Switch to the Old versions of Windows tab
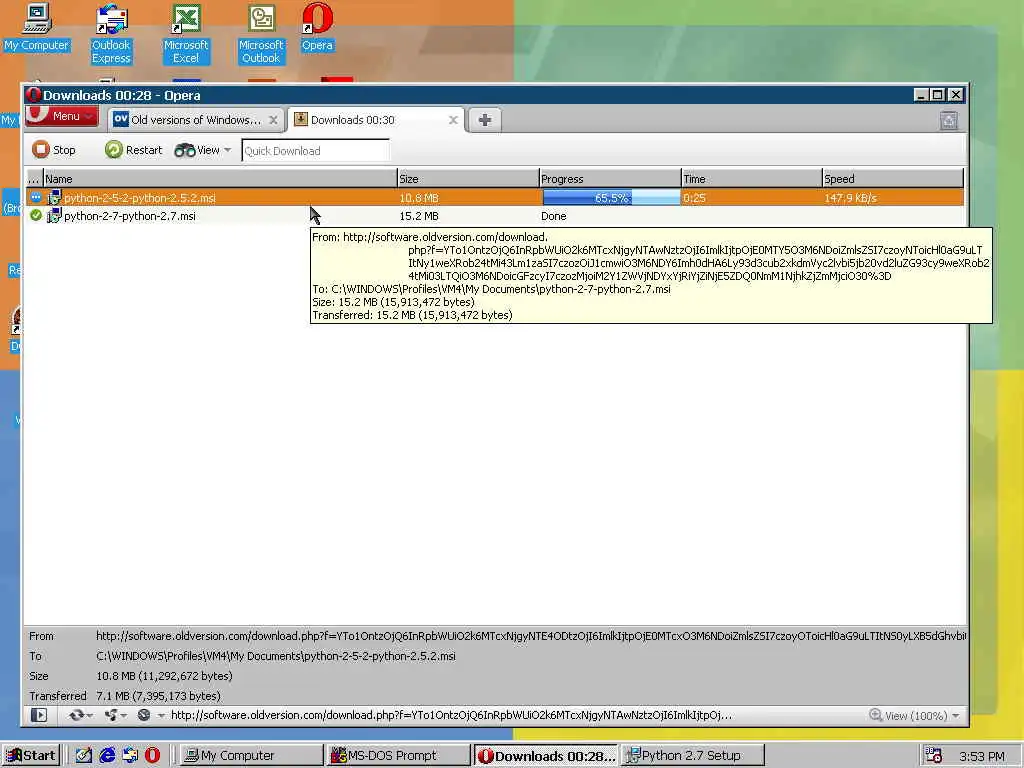This screenshot has width=1024, height=768. tap(196, 120)
